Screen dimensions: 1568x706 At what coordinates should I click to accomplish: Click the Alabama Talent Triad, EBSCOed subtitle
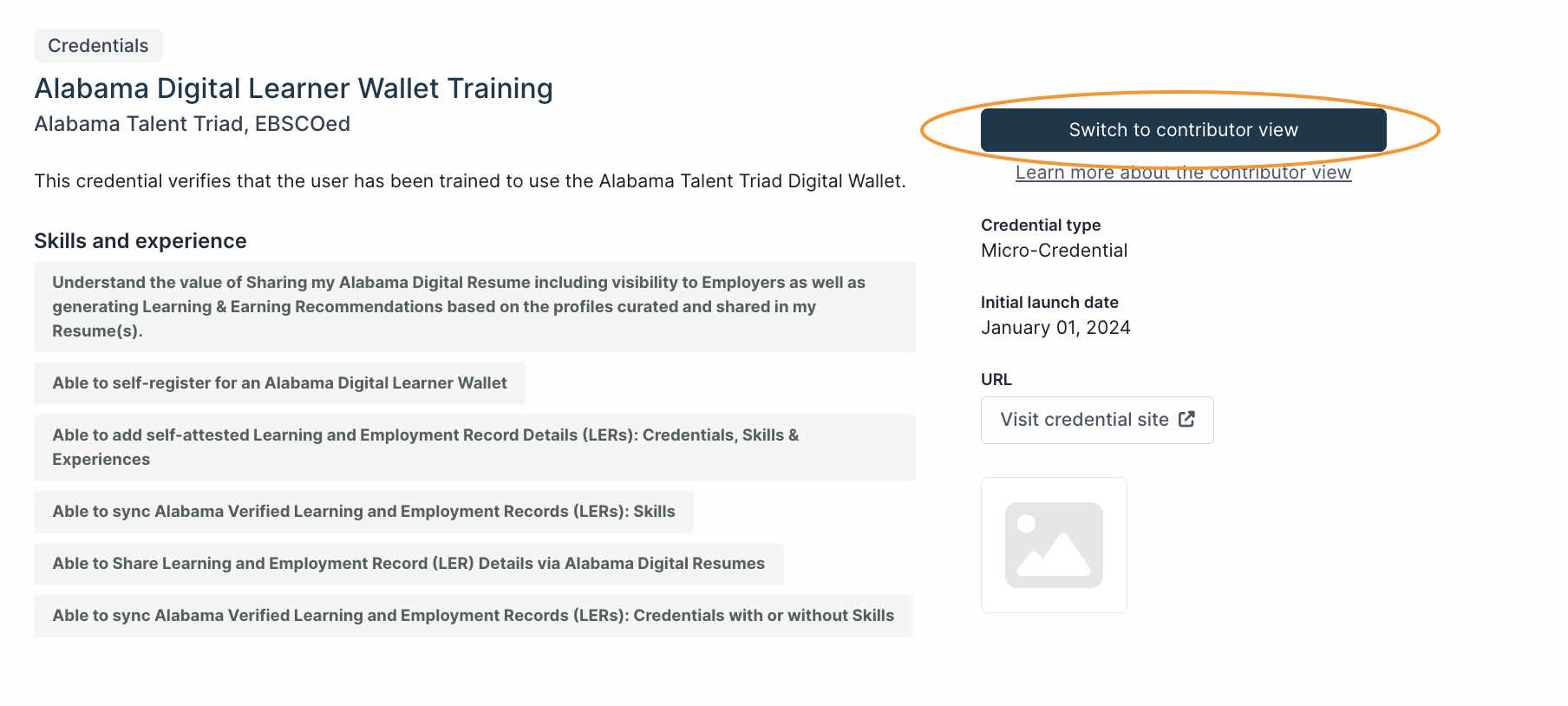[x=192, y=124]
